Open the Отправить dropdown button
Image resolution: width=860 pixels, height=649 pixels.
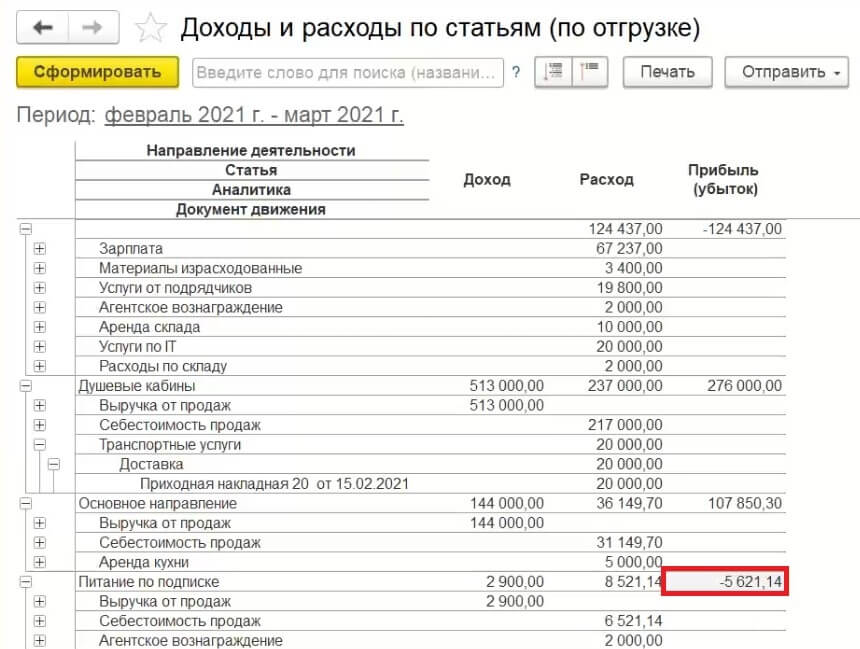(787, 72)
